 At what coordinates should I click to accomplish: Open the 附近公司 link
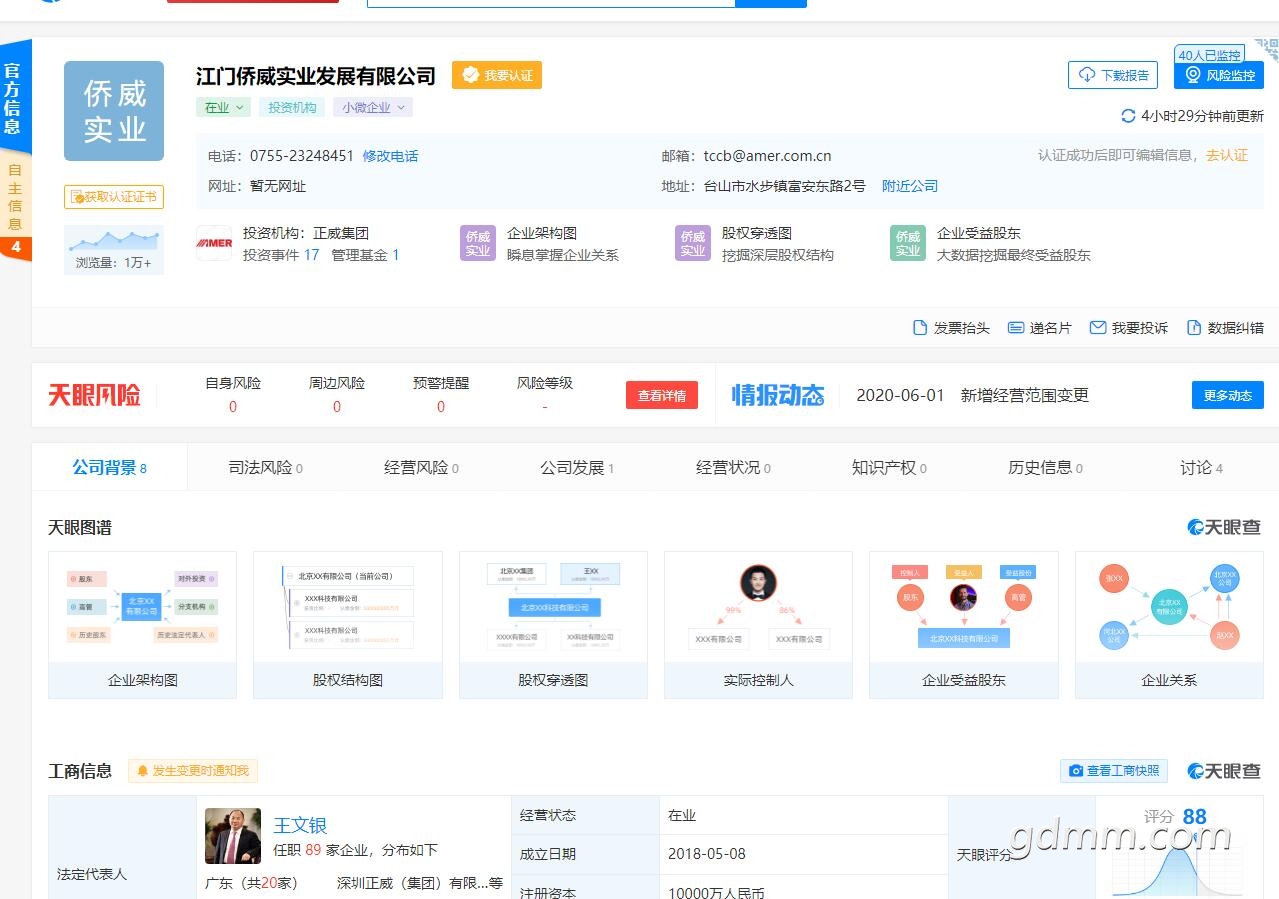click(910, 186)
